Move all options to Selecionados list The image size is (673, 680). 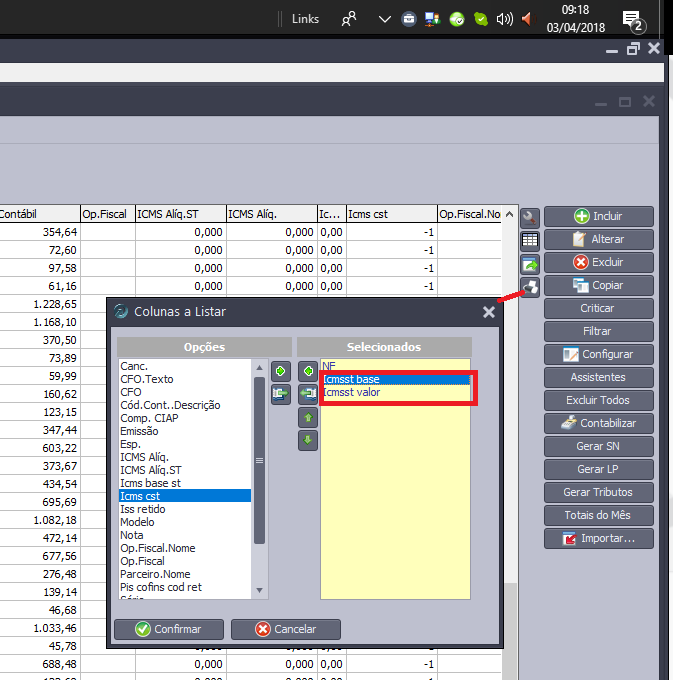click(281, 394)
